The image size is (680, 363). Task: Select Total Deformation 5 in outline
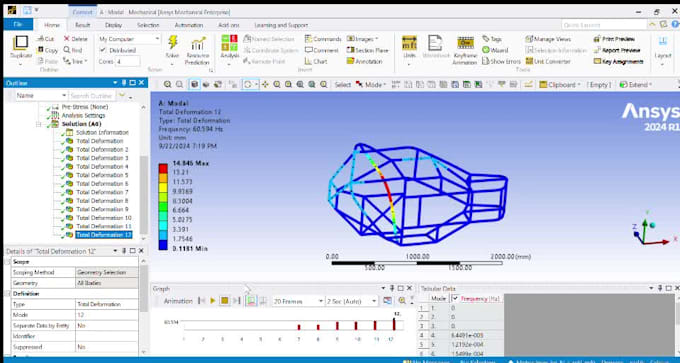tap(102, 175)
